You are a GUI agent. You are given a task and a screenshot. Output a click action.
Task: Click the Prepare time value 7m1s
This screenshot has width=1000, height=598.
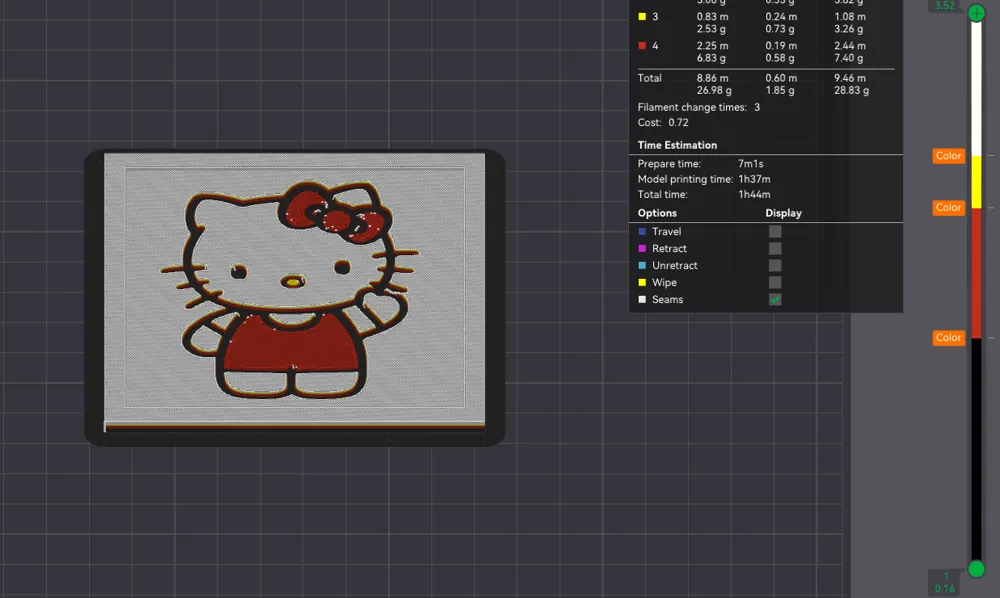[x=751, y=164]
